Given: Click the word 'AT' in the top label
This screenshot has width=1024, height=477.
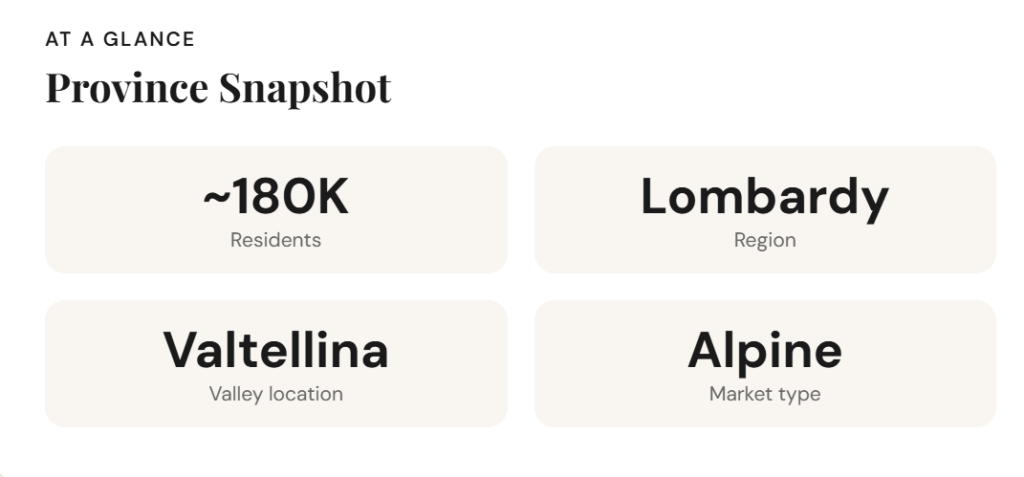Looking at the screenshot, I should click(57, 40).
